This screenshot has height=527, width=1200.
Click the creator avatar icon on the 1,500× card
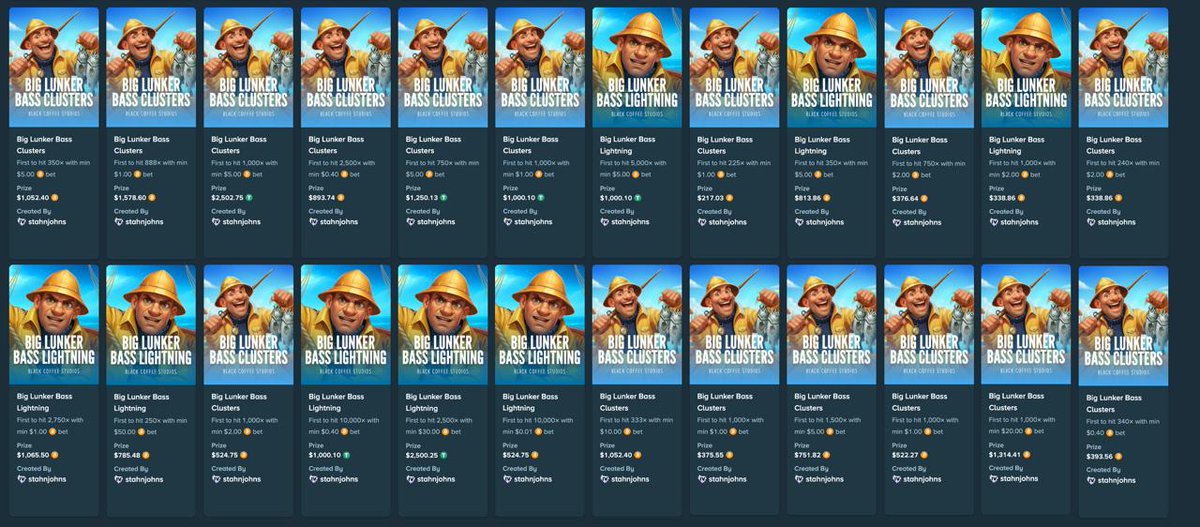[799, 479]
